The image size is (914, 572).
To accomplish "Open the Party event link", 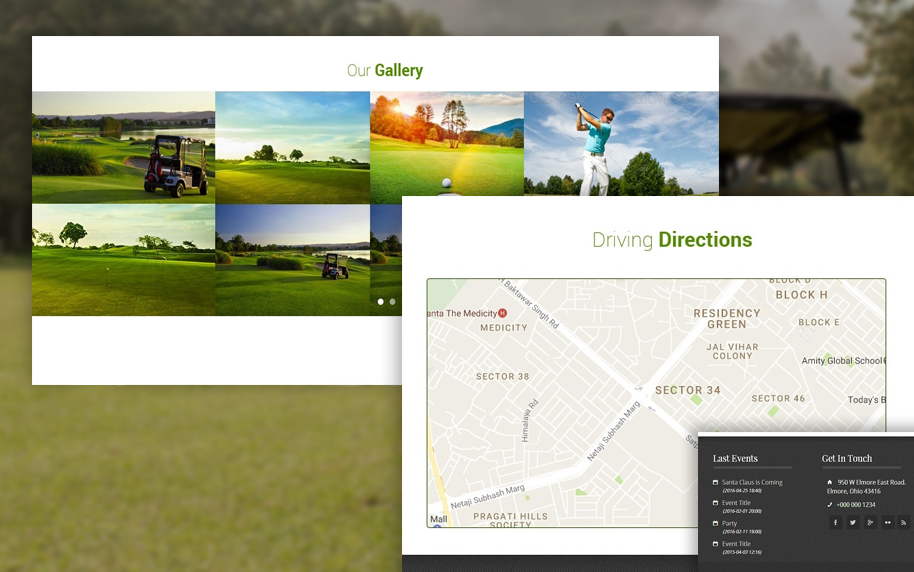I will pos(729,523).
